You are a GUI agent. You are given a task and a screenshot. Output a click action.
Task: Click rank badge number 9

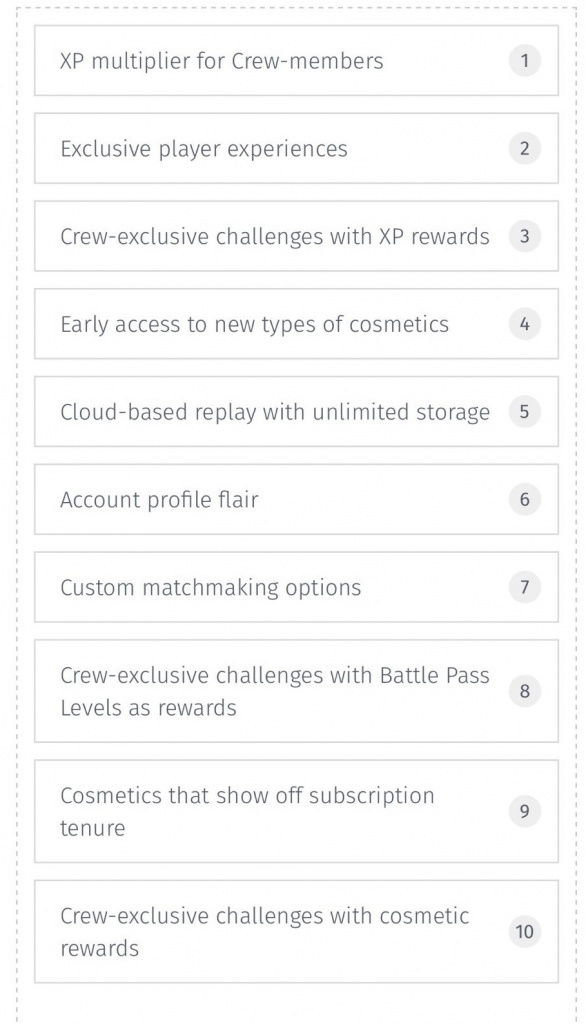click(525, 811)
